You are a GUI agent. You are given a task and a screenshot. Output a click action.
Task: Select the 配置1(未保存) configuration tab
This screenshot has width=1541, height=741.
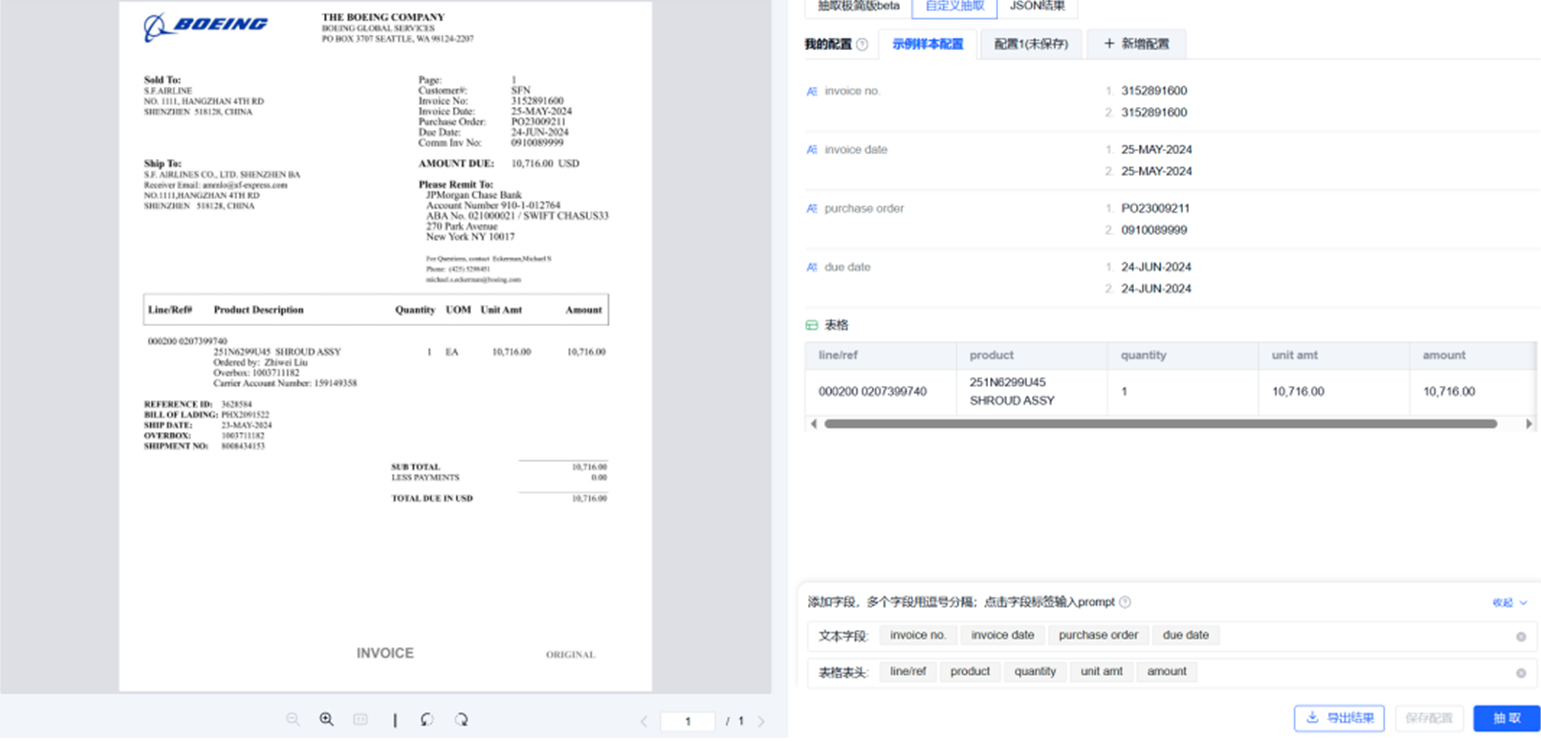(1031, 45)
